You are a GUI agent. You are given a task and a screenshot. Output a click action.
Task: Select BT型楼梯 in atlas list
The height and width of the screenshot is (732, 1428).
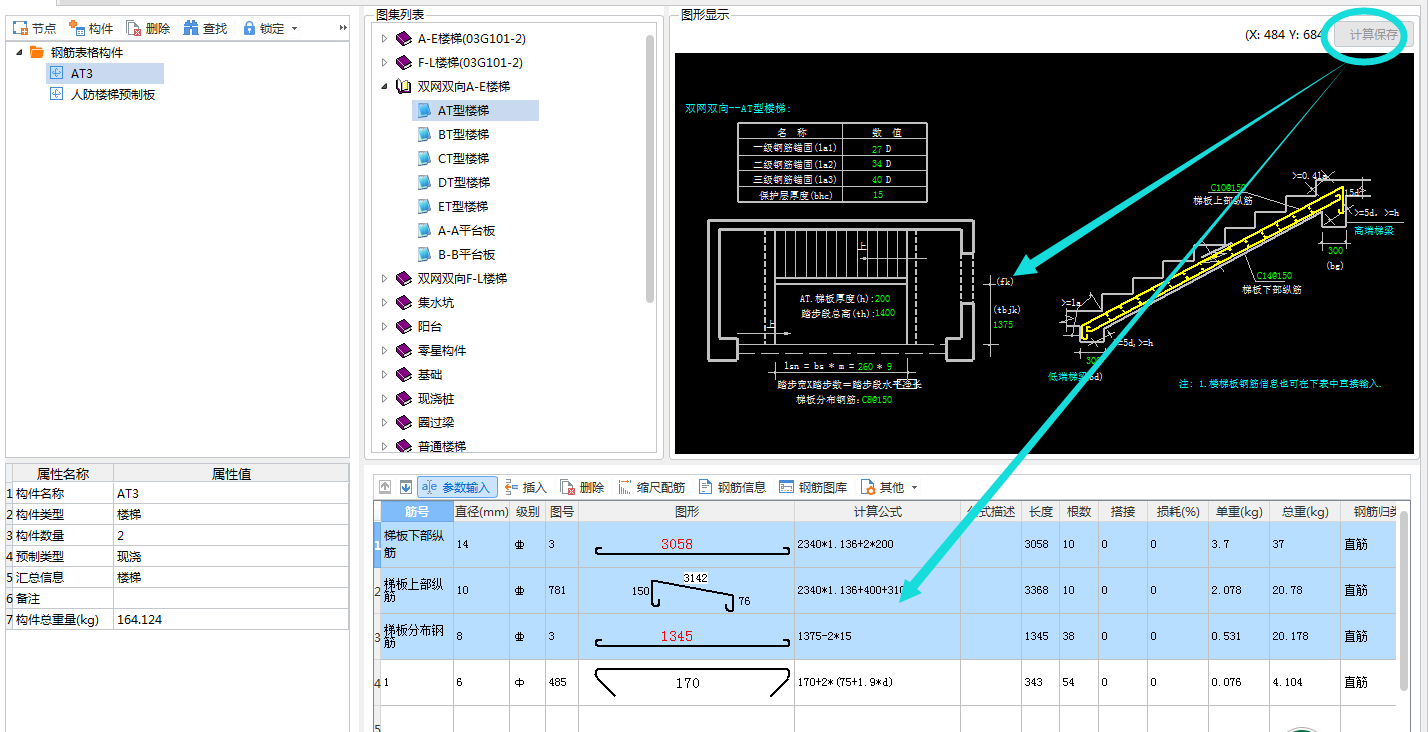coord(463,135)
